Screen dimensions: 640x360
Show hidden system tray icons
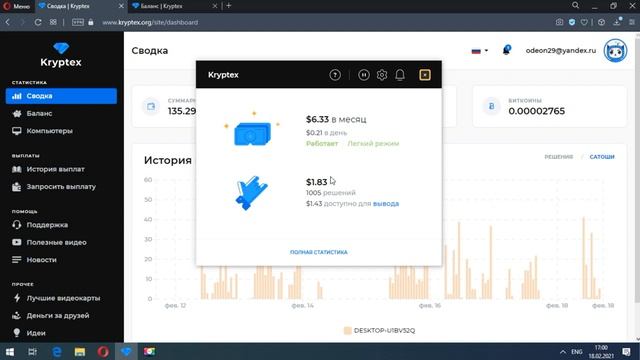pyautogui.click(x=563, y=352)
